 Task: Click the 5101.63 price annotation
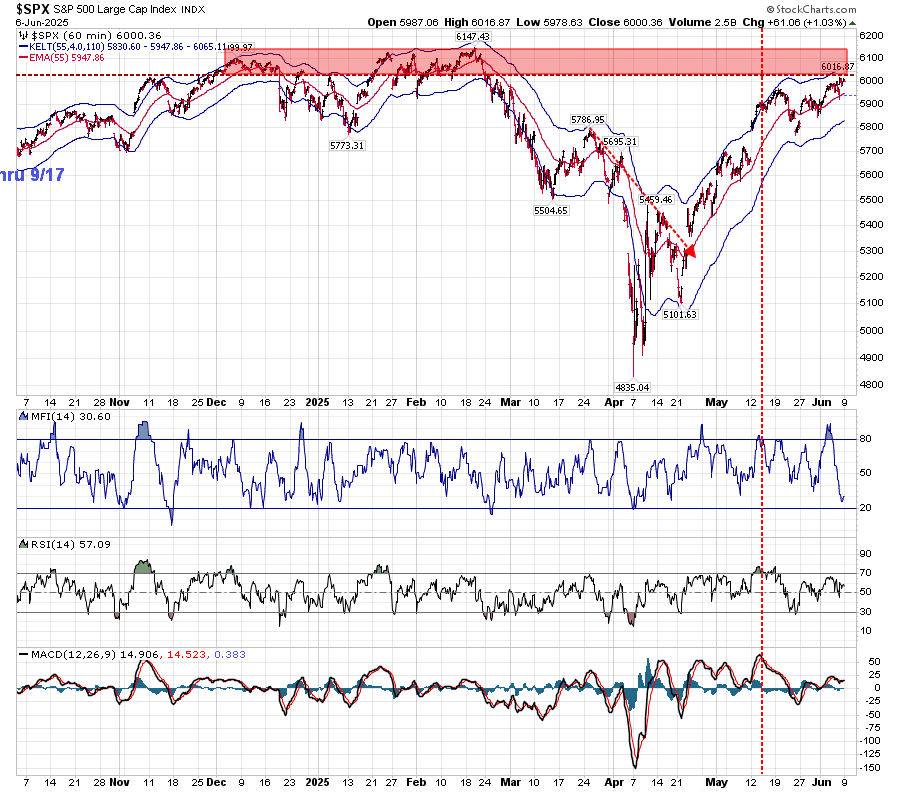click(679, 314)
